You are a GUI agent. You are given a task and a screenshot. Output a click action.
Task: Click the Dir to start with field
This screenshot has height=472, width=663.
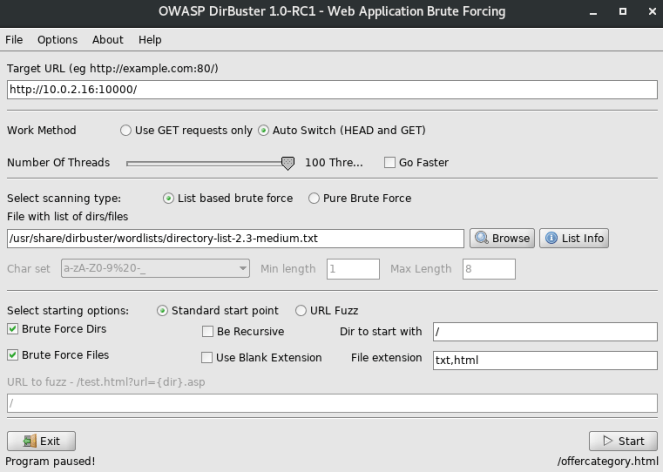[545, 332]
